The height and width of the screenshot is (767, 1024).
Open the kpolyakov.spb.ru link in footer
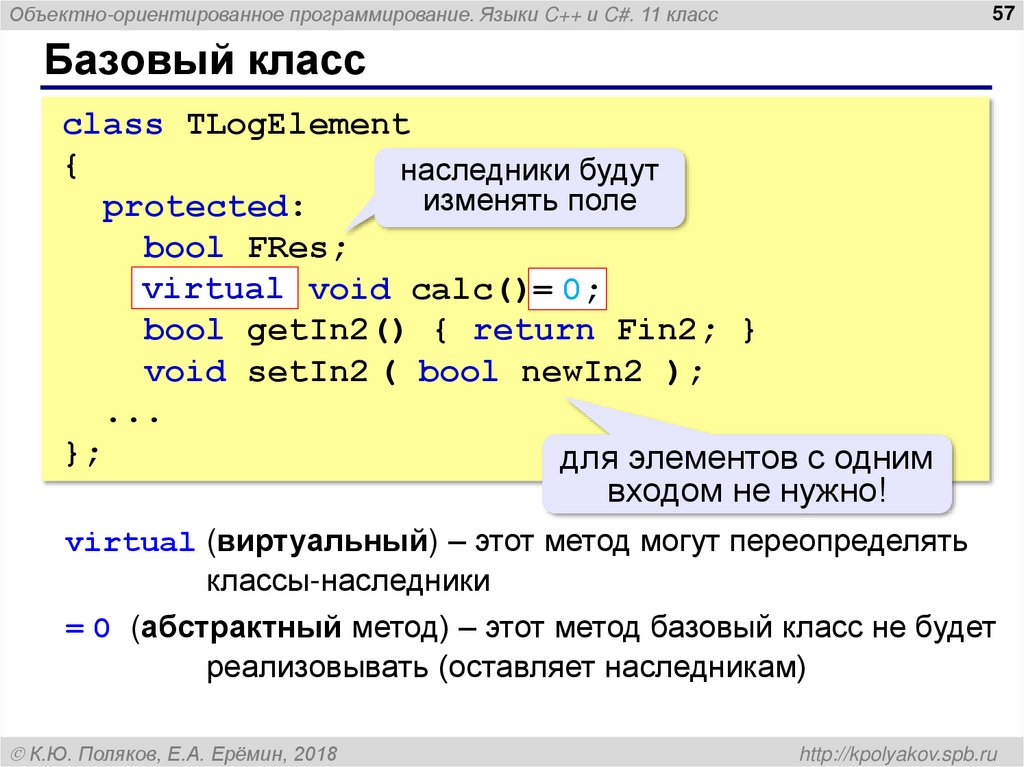point(899,754)
